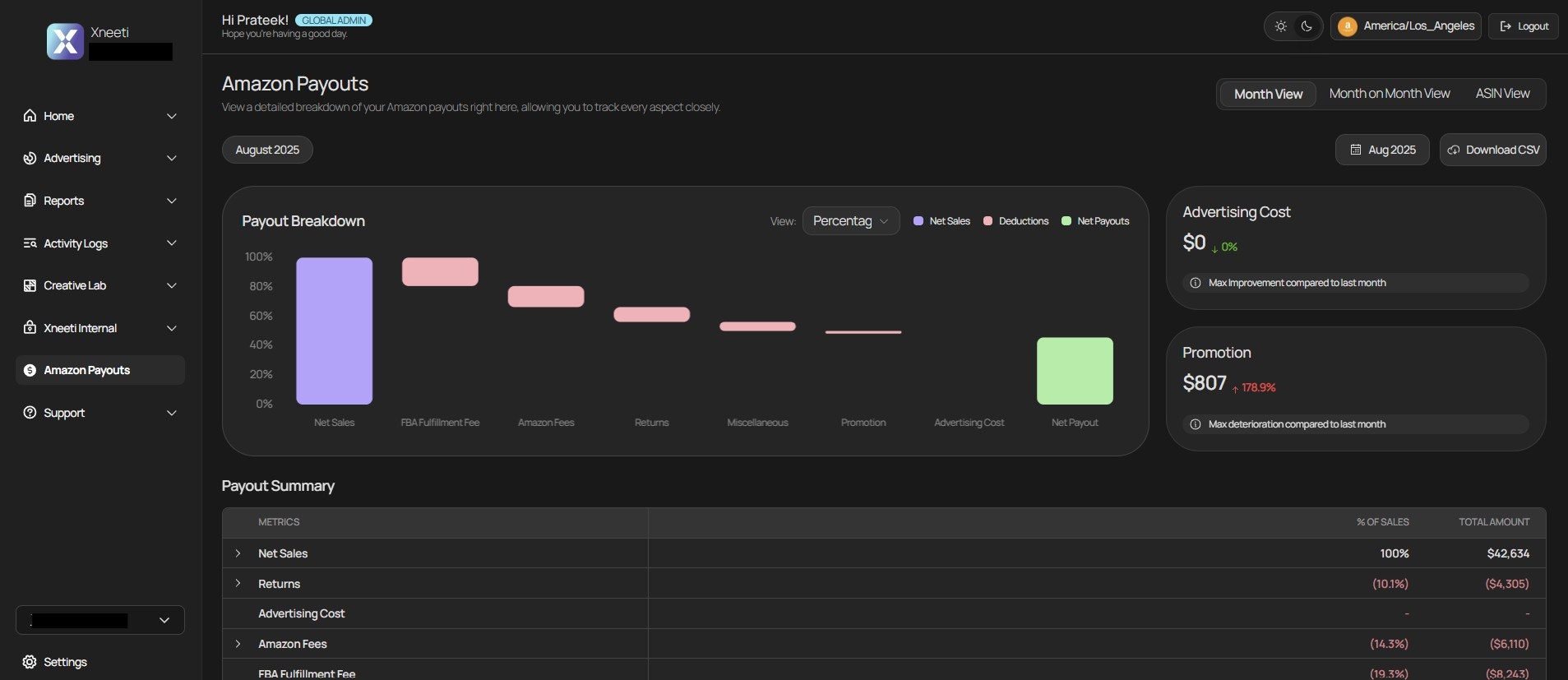Expand the Activity Logs chevron

(172, 243)
